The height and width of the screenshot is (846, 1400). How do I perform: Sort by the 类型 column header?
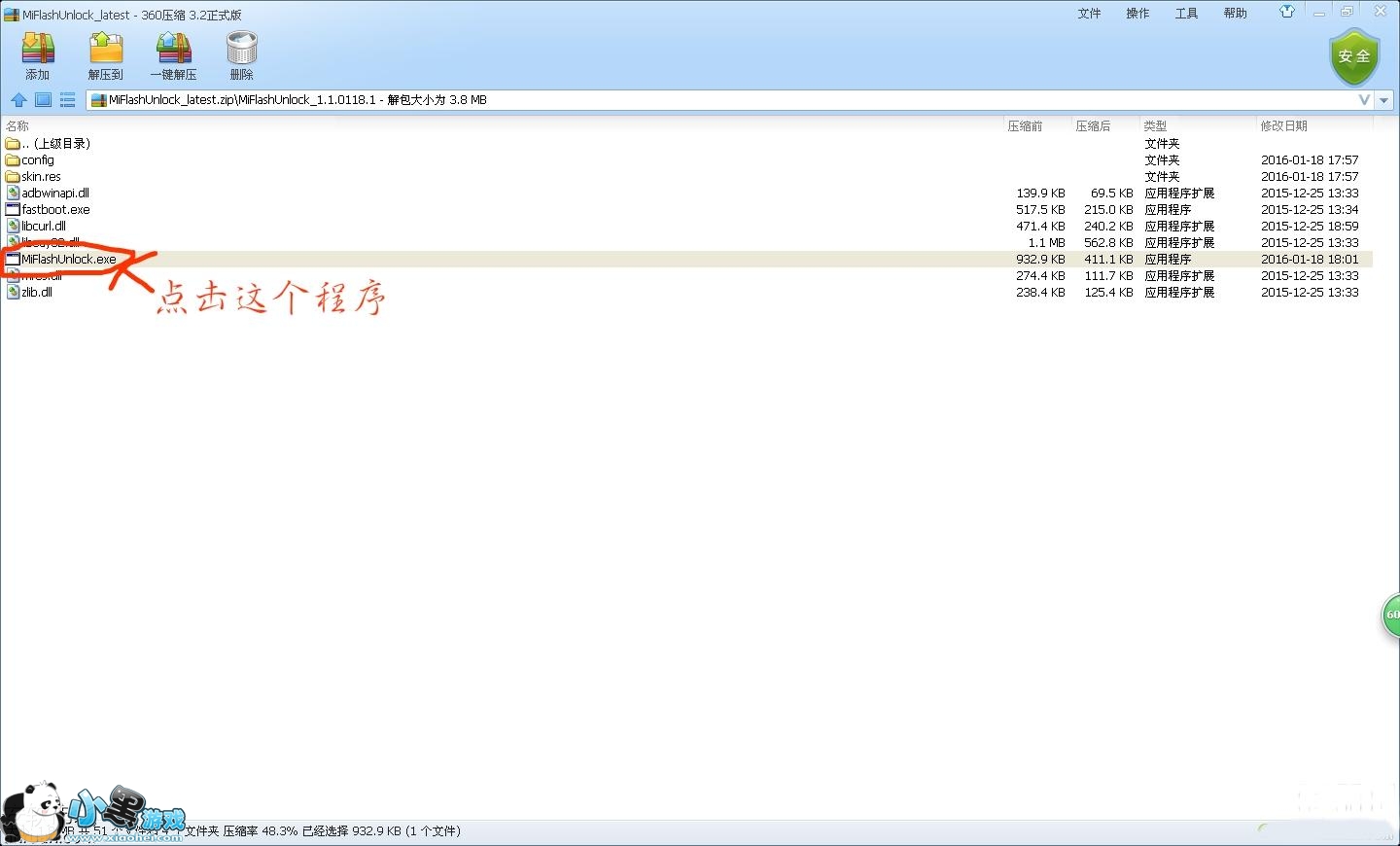coord(1155,126)
